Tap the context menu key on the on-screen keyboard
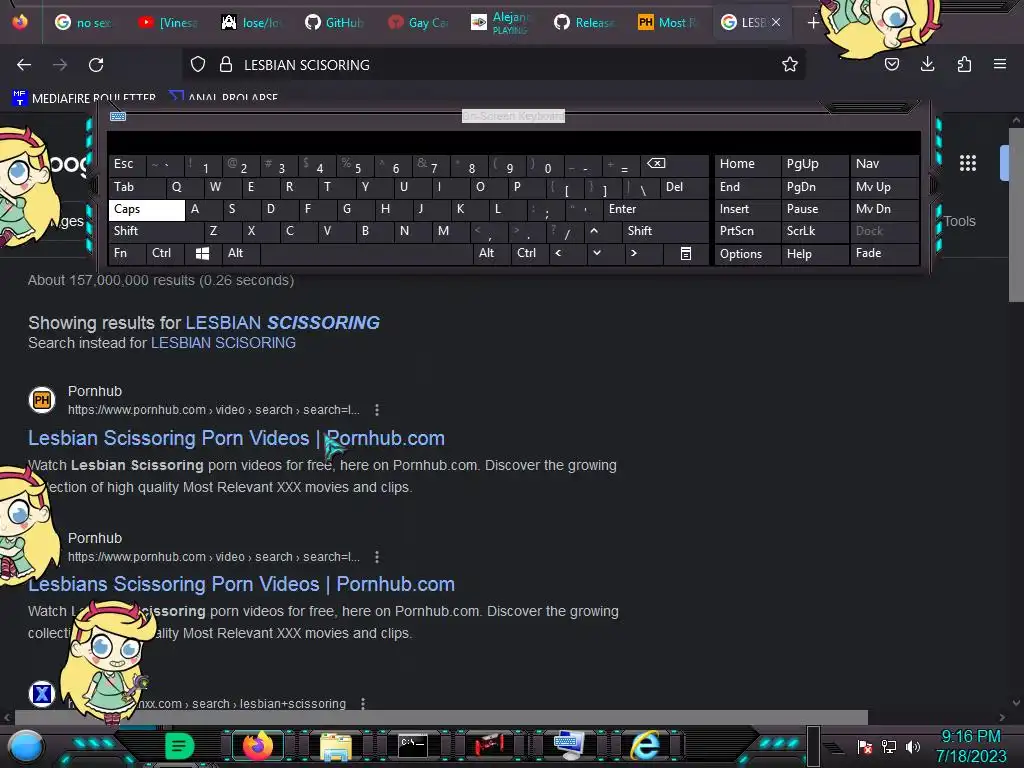The width and height of the screenshot is (1024, 768). coord(685,253)
